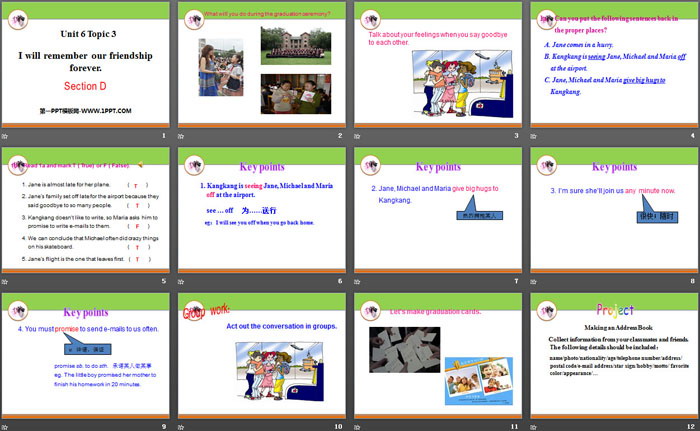Image resolution: width=700 pixels, height=431 pixels.
Task: Click 'Group work' title on slide 10
Action: (x=206, y=311)
